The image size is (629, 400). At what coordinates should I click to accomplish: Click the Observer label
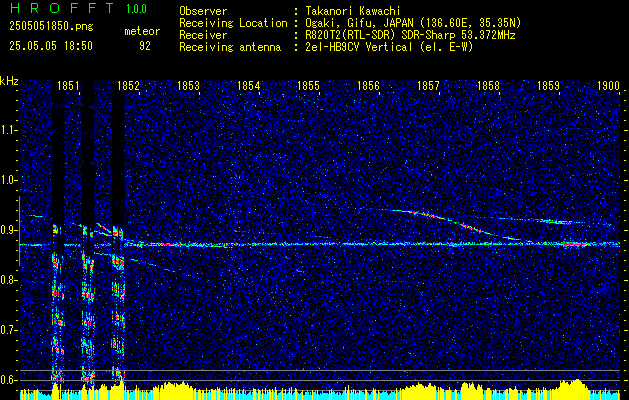(203, 11)
